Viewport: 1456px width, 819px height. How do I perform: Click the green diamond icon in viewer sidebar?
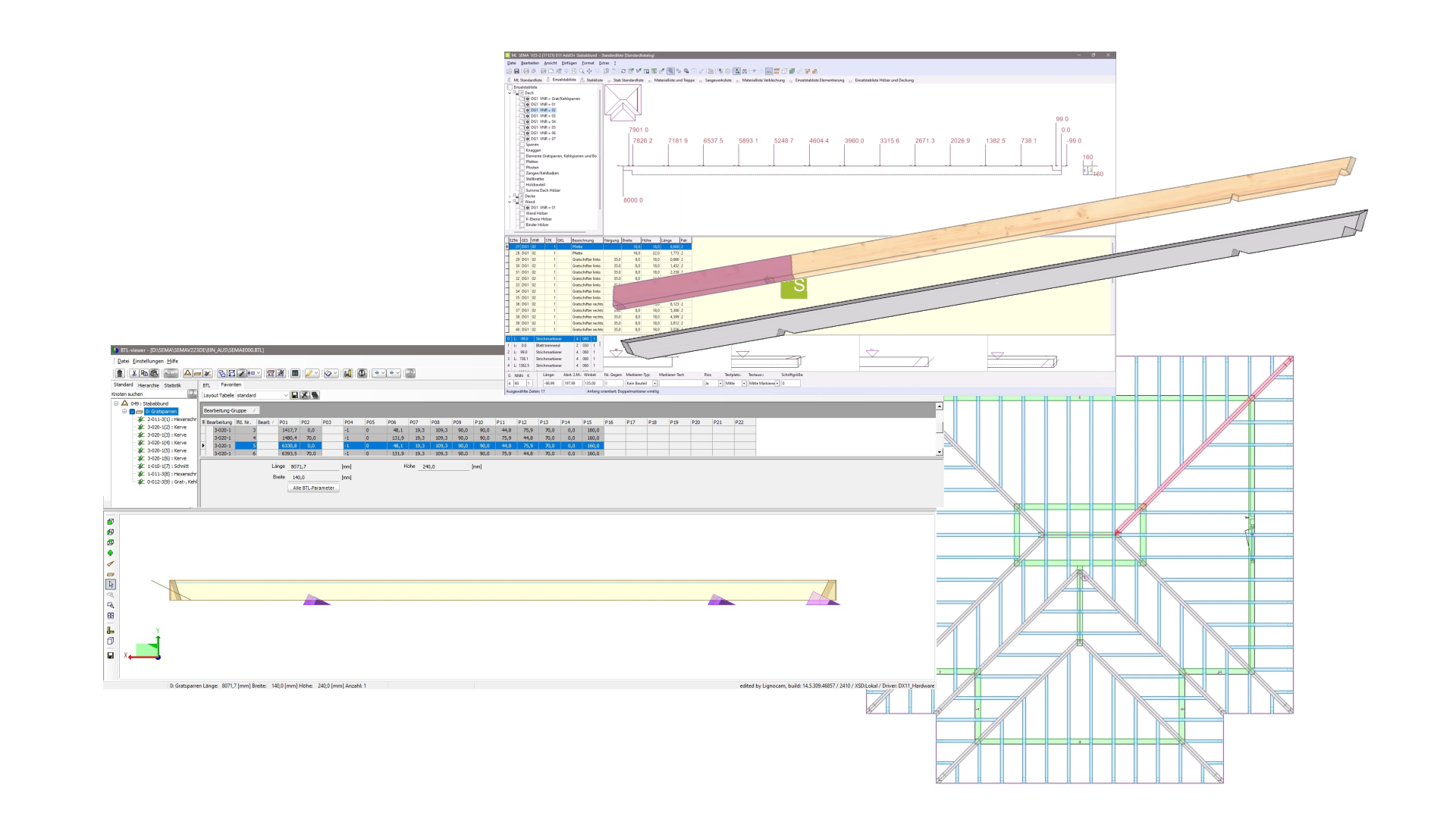tap(110, 553)
